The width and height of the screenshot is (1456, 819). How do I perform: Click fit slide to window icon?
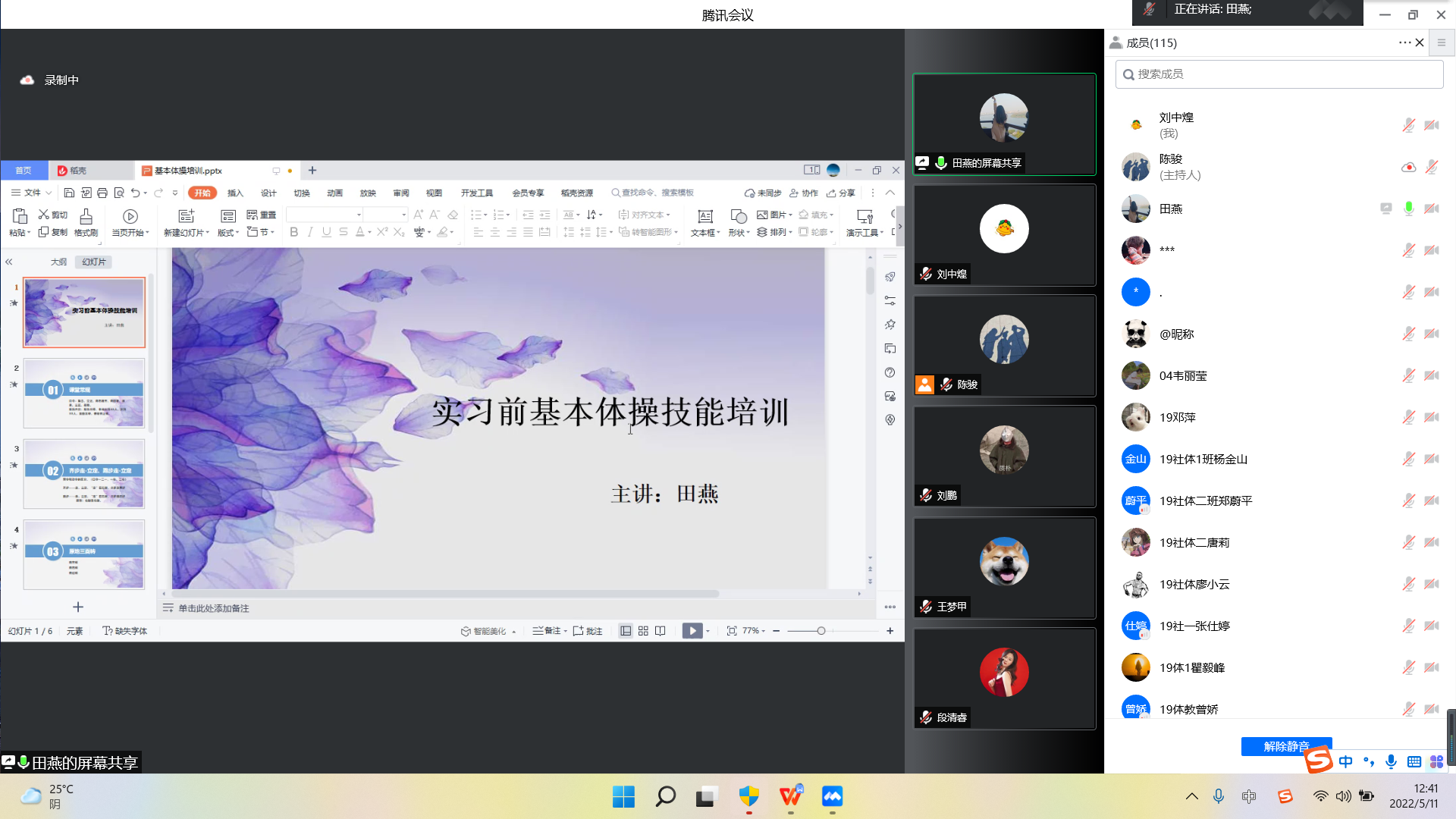click(x=732, y=631)
